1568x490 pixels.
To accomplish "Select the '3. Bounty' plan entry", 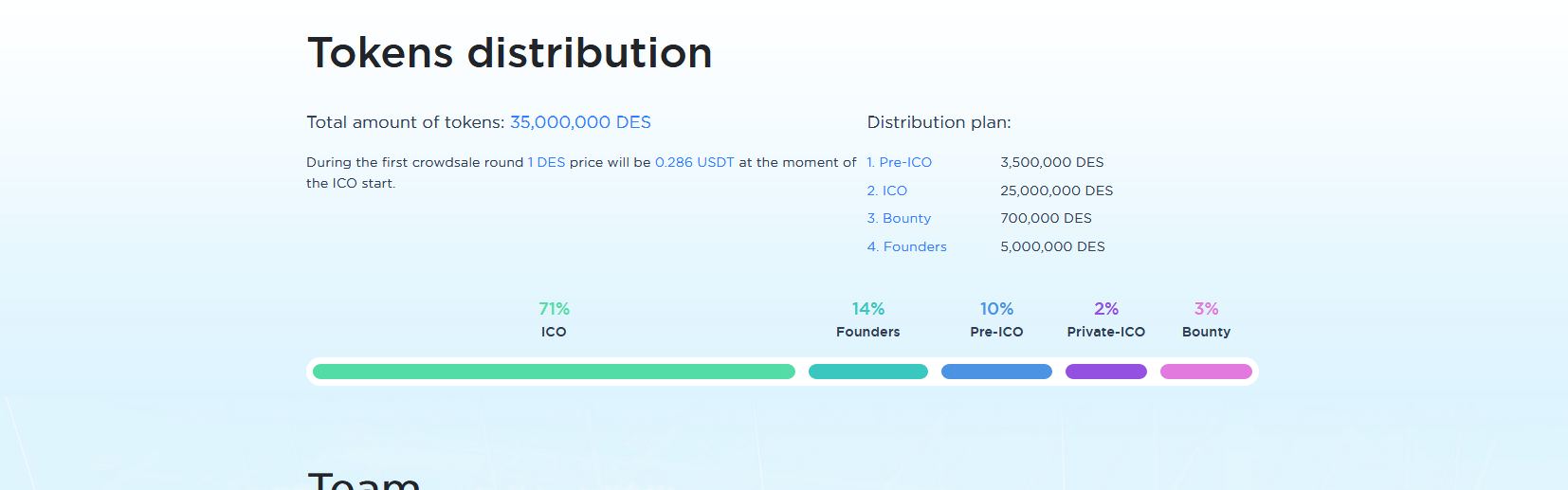I will click(x=899, y=218).
